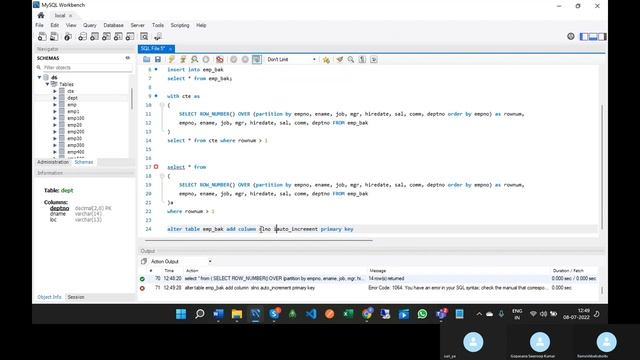
Task: Stop the running query
Action: click(x=206, y=60)
